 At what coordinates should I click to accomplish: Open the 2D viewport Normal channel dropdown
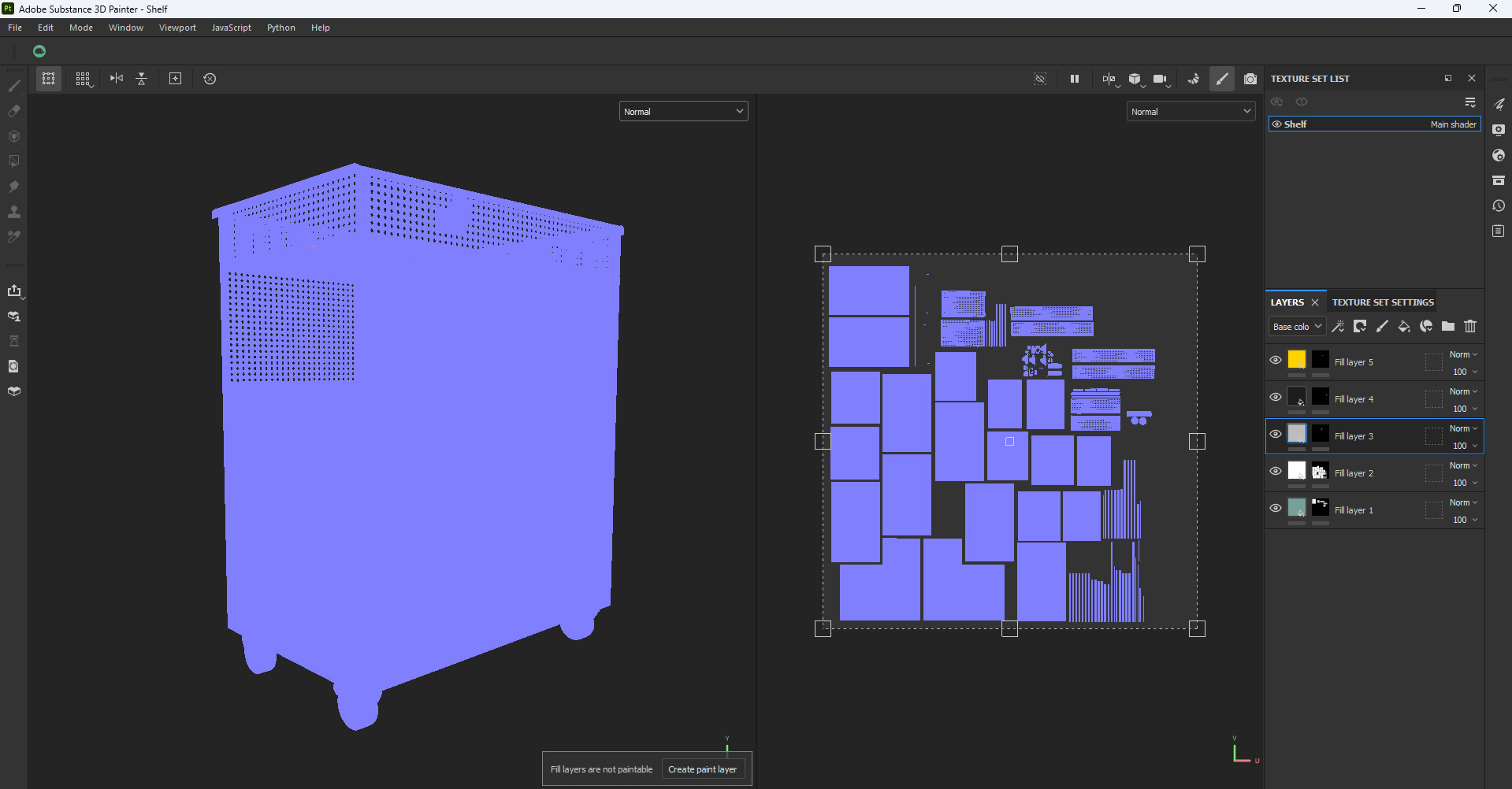point(1191,112)
